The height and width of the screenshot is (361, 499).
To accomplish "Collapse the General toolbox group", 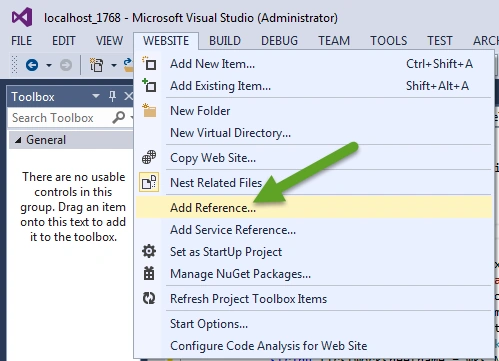I will click(x=18, y=140).
